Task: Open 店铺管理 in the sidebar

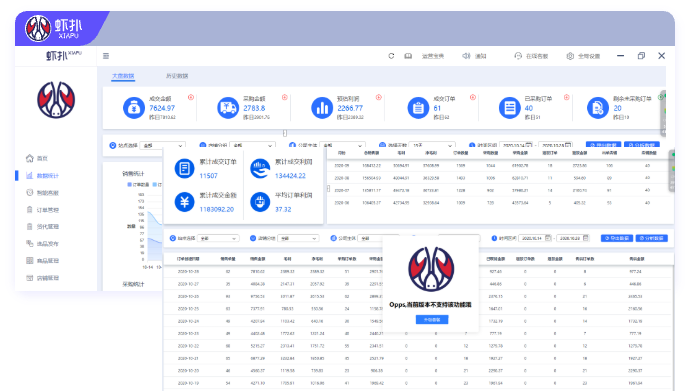Action: (43, 278)
